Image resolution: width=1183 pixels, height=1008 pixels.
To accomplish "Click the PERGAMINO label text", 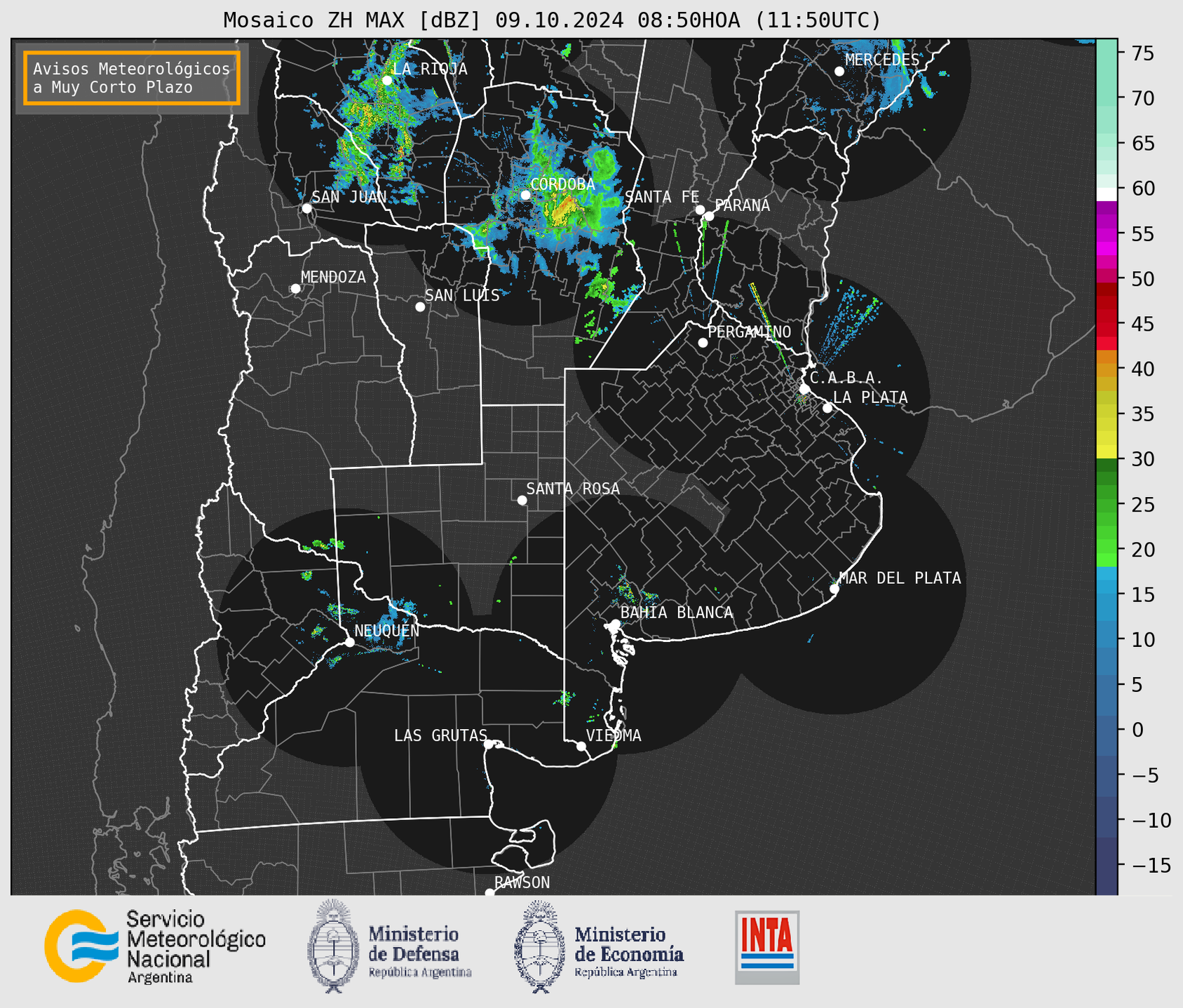I will (750, 332).
